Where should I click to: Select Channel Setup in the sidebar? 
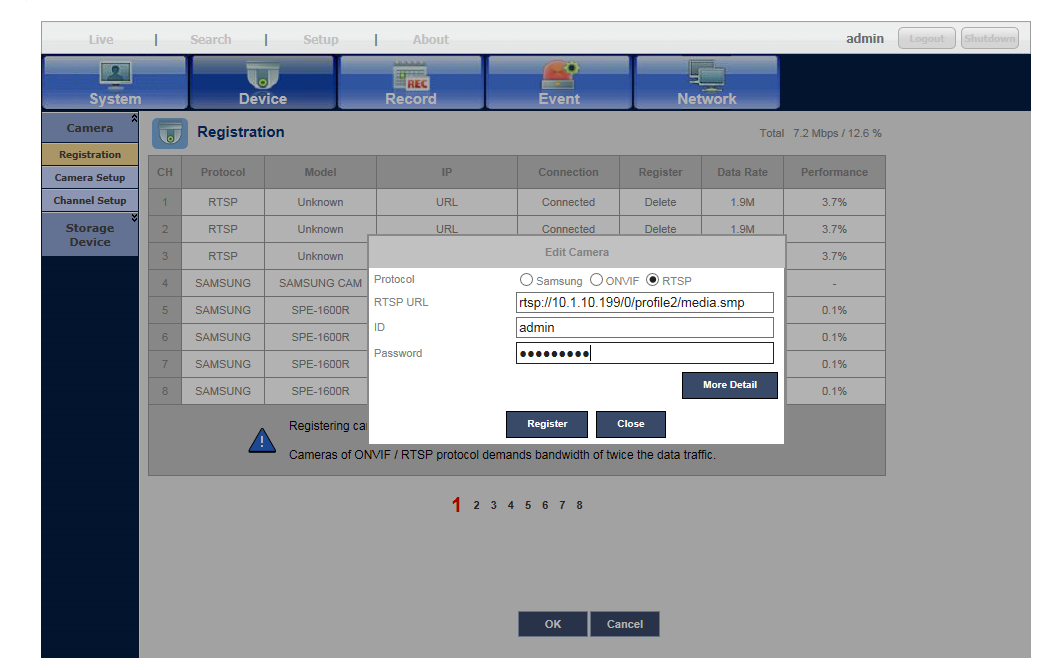point(90,200)
